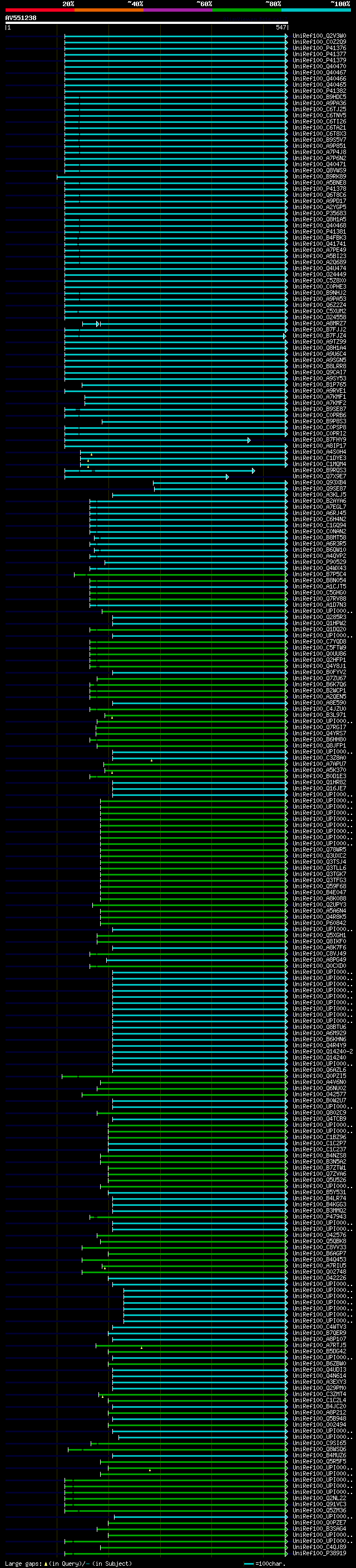Select hit label UniRef100_B9P8S3

click(319, 422)
